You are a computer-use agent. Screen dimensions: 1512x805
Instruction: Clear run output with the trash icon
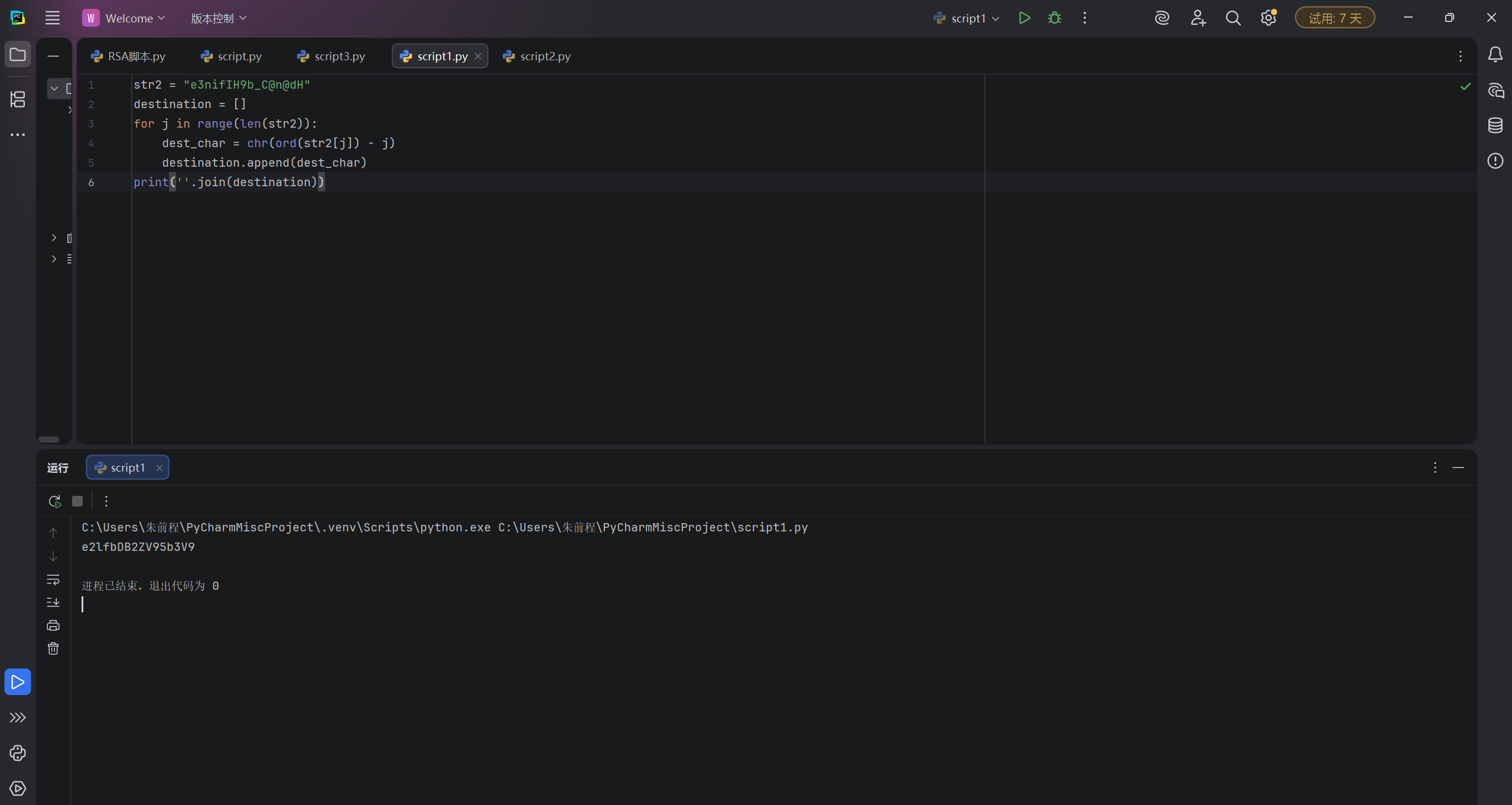(53, 648)
